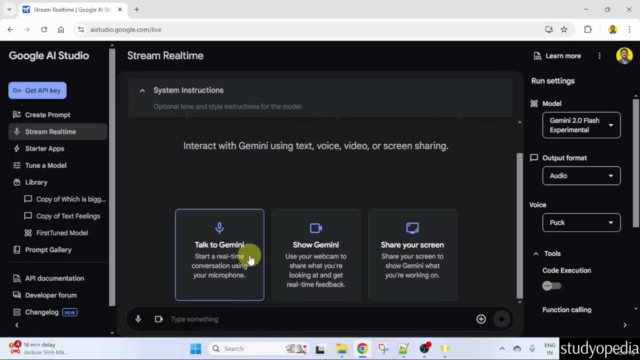The image size is (640, 360).
Task: Toggle the Code Execution switch
Action: point(551,286)
